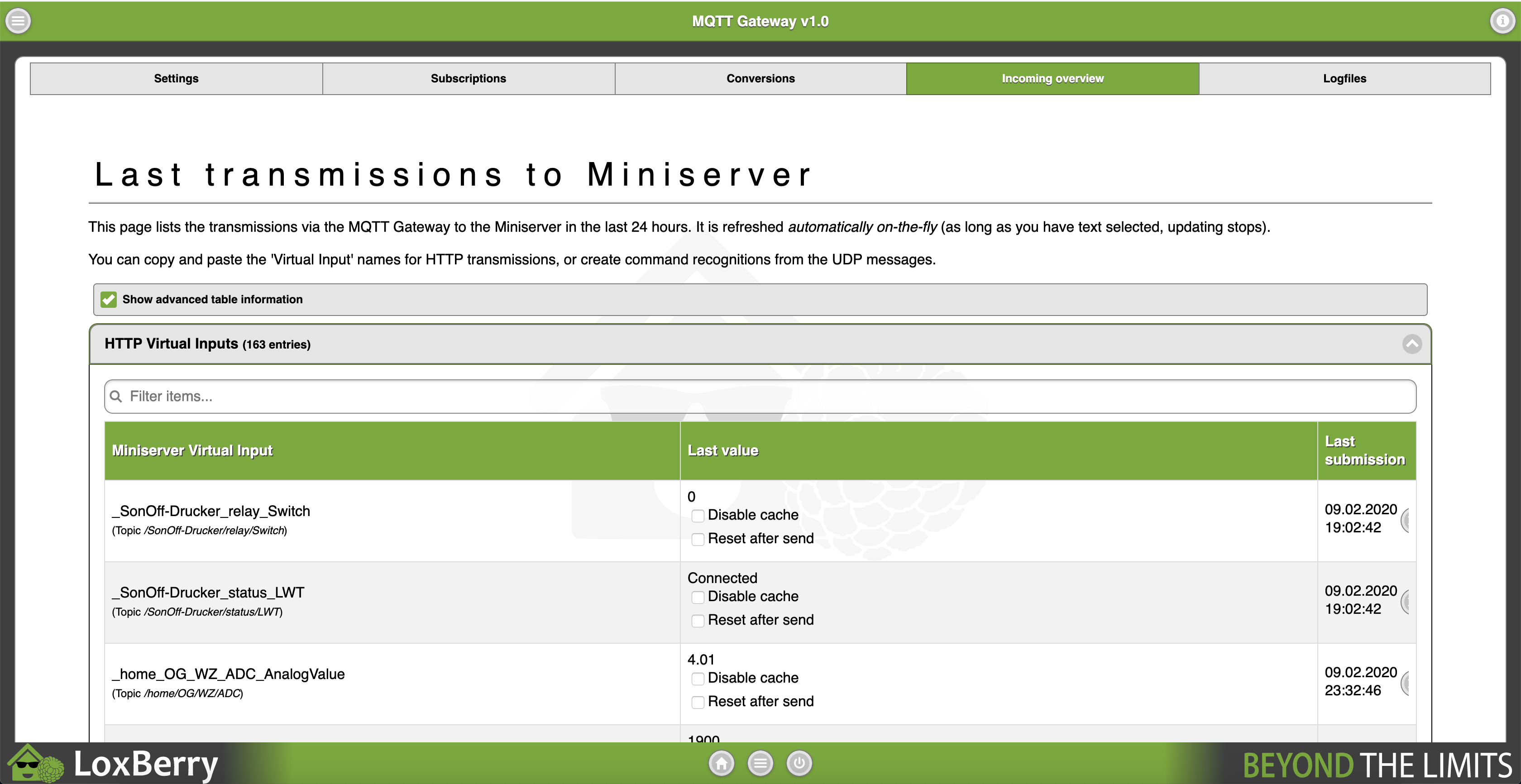Uncheck Show advanced table information
The width and height of the screenshot is (1521, 784).
click(x=109, y=300)
